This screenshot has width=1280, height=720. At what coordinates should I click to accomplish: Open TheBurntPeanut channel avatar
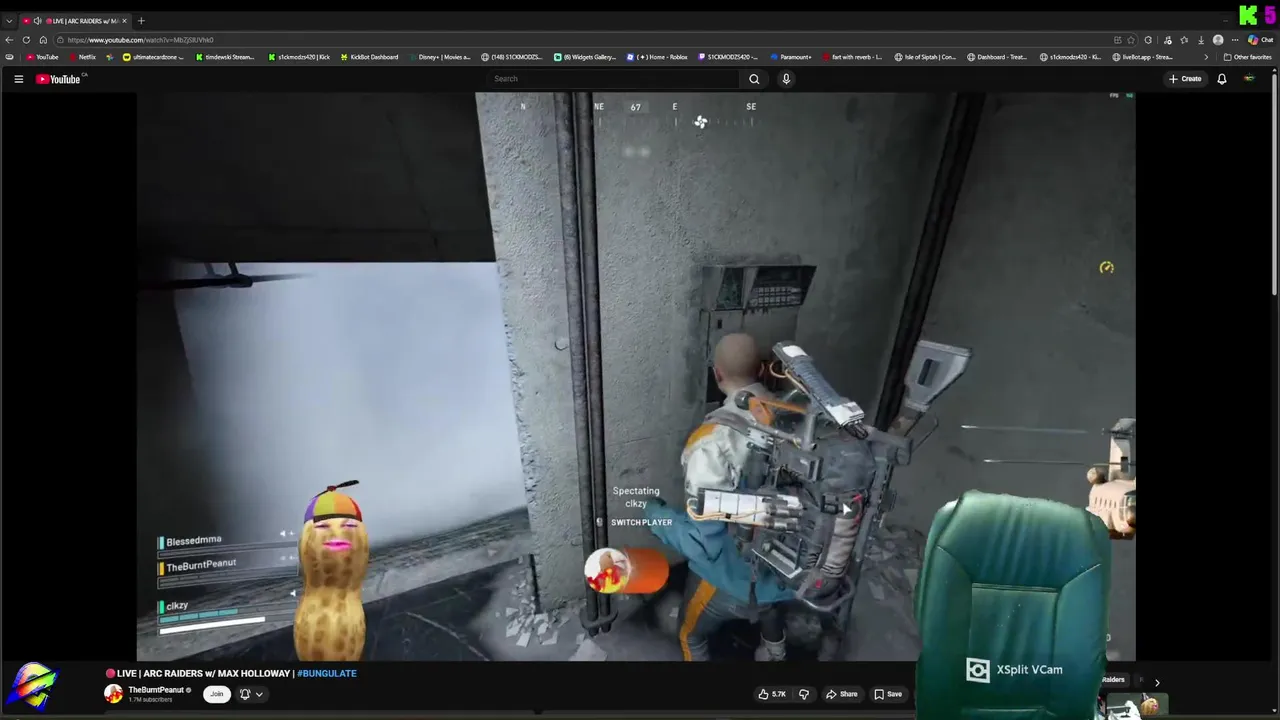click(x=113, y=694)
